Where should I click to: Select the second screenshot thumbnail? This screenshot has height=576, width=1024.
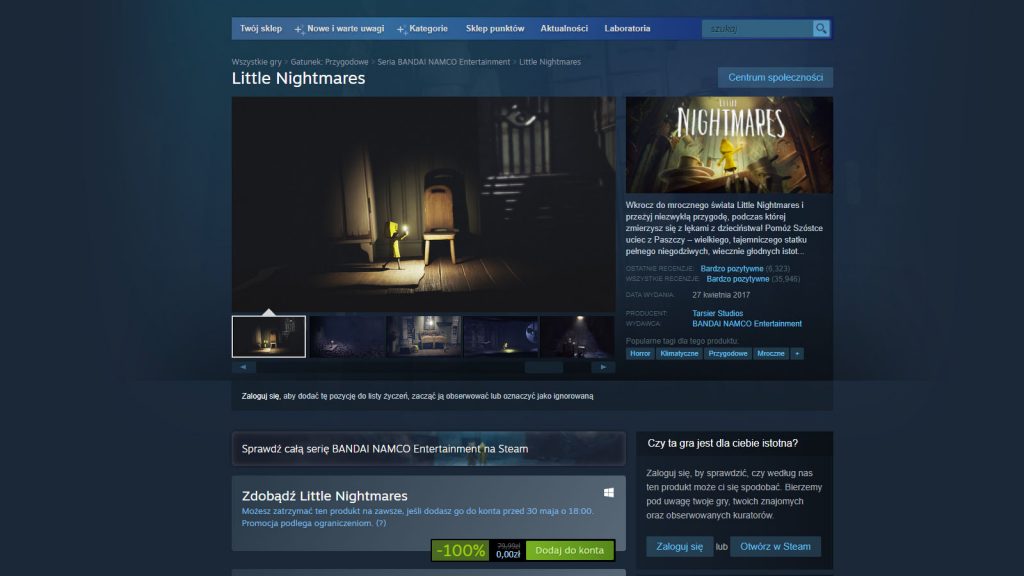pyautogui.click(x=347, y=336)
